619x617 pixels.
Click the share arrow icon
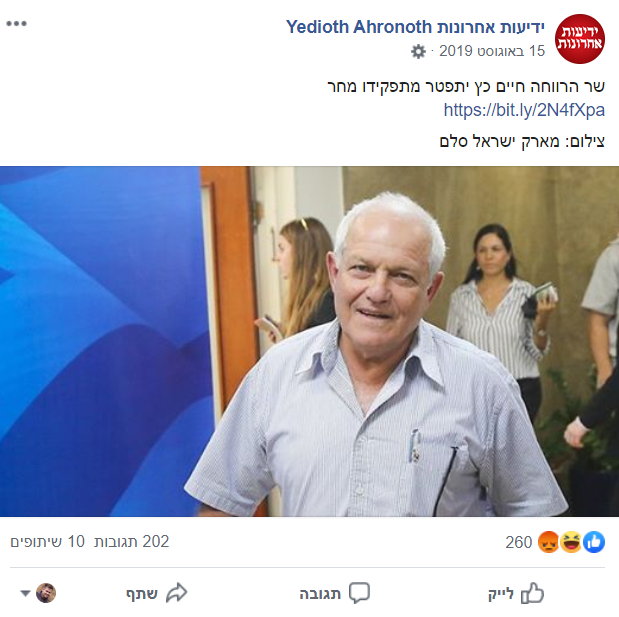click(x=176, y=593)
